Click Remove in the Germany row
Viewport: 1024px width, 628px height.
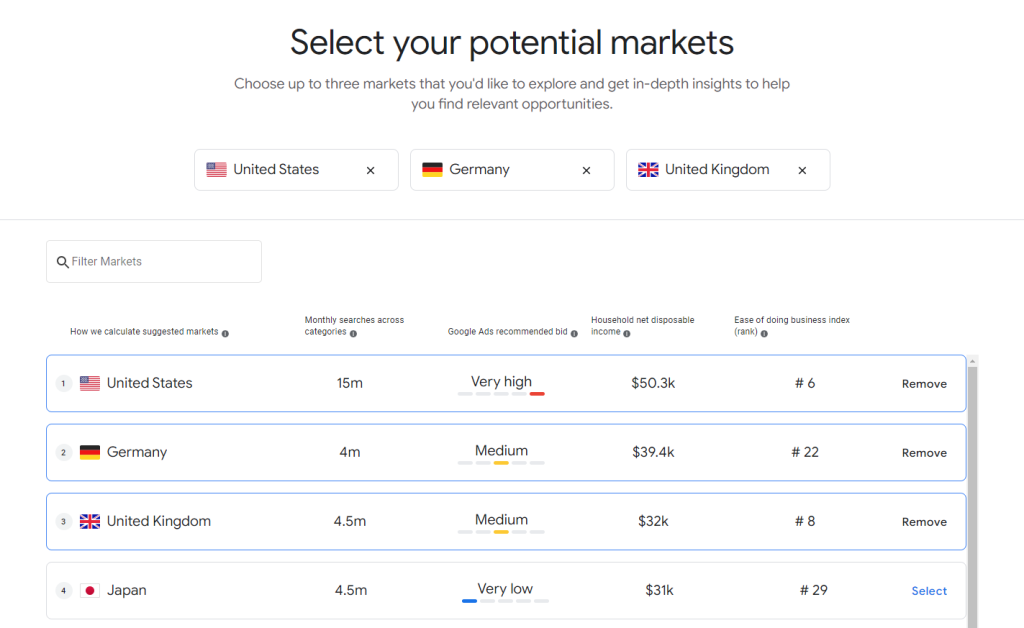tap(924, 453)
